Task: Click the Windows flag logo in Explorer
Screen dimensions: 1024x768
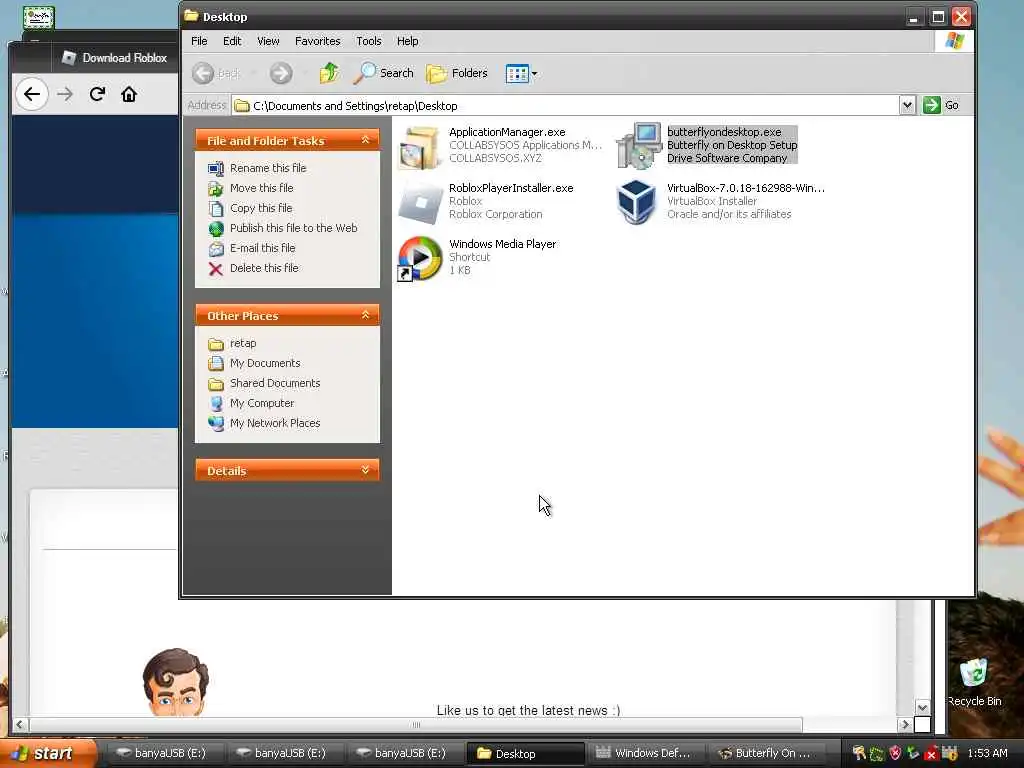Action: [x=954, y=40]
